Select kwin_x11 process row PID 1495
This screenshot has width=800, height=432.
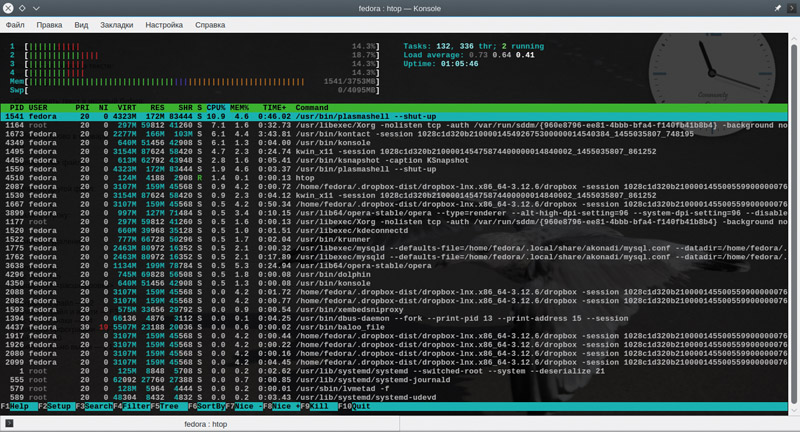[394, 151]
